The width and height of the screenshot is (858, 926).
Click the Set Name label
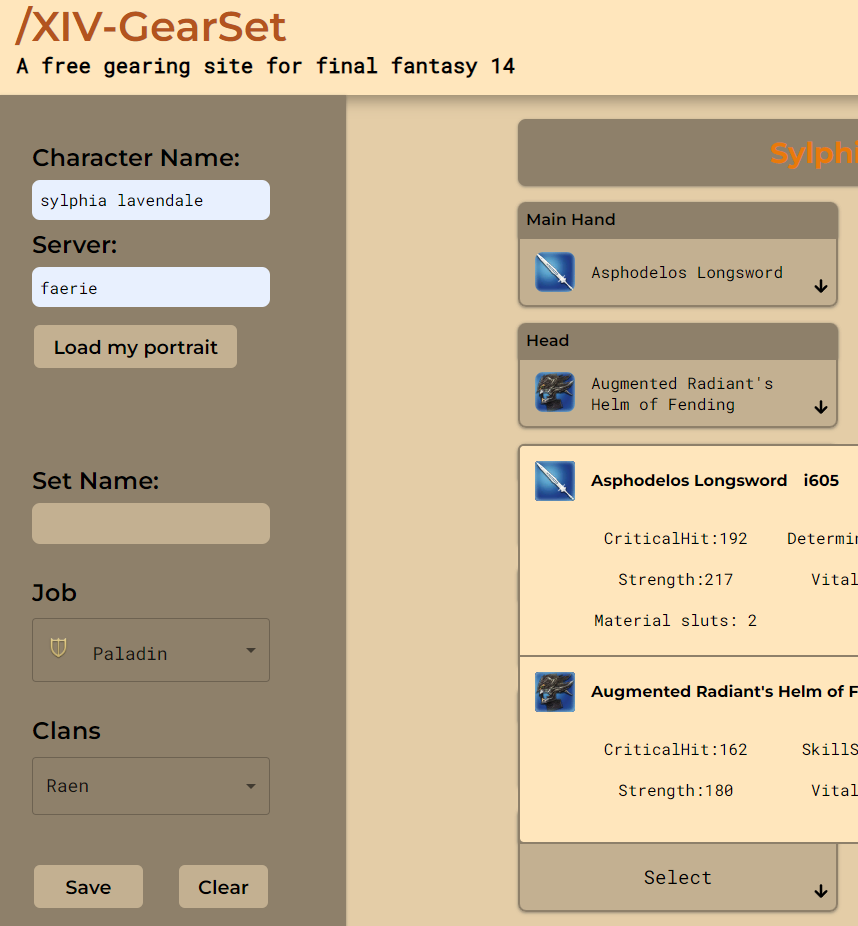(96, 481)
